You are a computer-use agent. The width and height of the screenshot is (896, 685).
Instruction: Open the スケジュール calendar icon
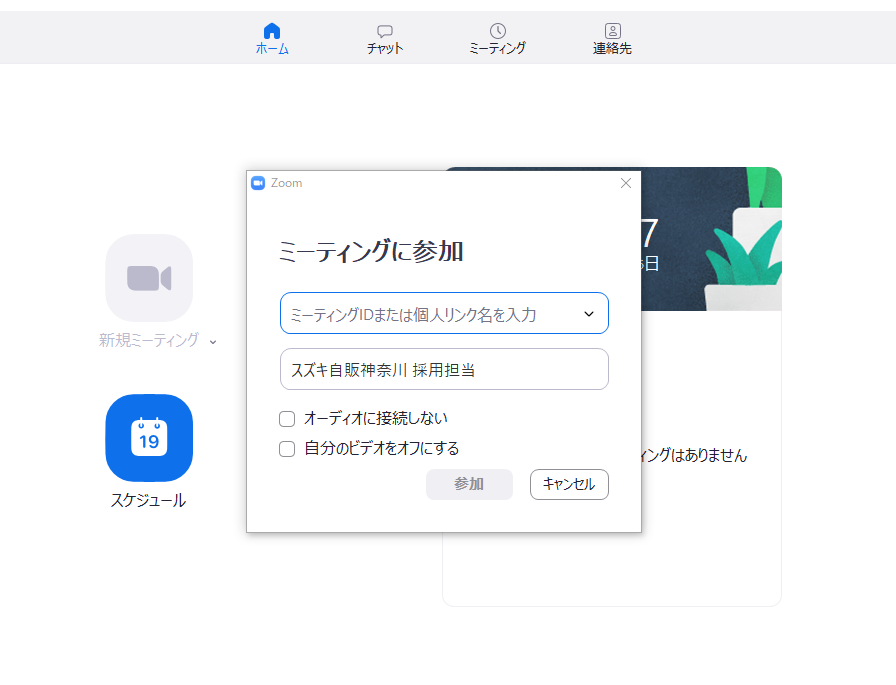pyautogui.click(x=149, y=438)
